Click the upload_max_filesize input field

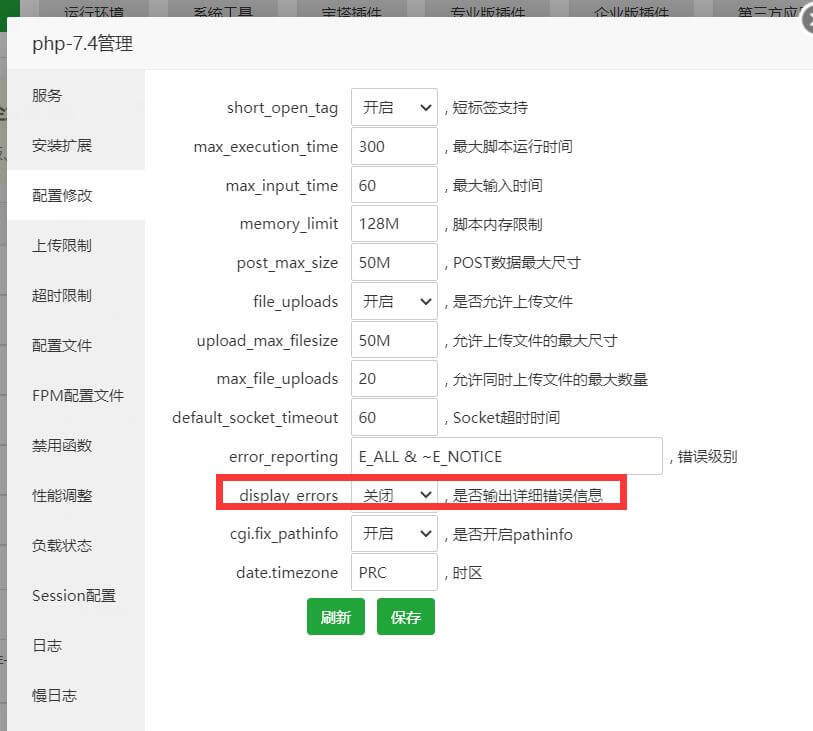394,340
